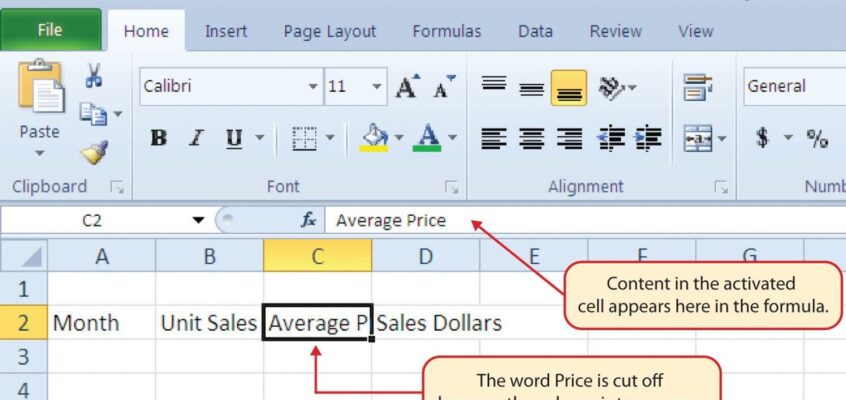Screen dimensions: 846x400
Task: Open the Fill Color dropdown arrow
Action: (x=399, y=138)
